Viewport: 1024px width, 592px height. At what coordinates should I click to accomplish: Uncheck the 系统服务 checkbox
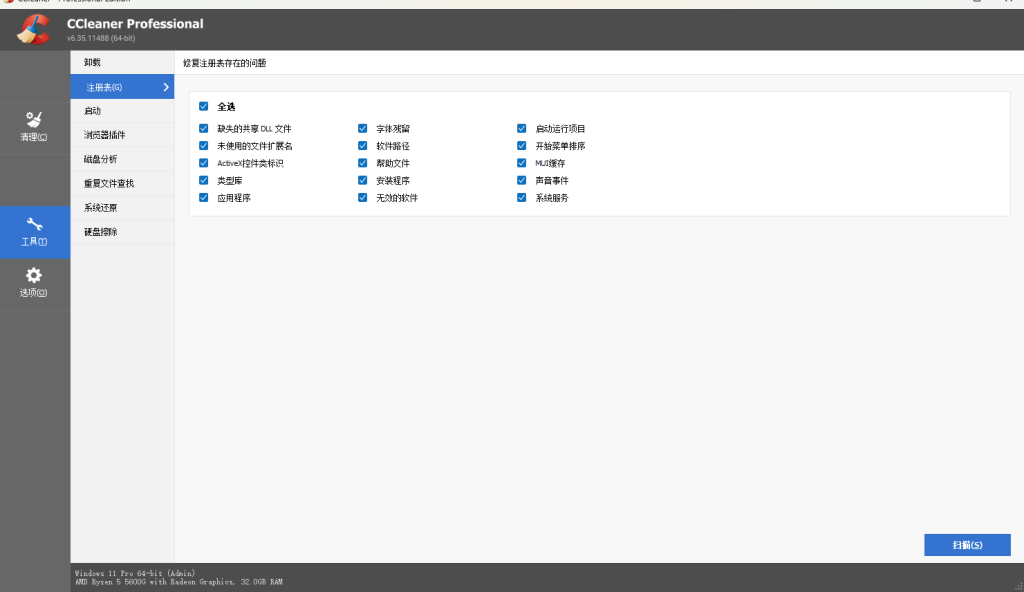(x=522, y=198)
